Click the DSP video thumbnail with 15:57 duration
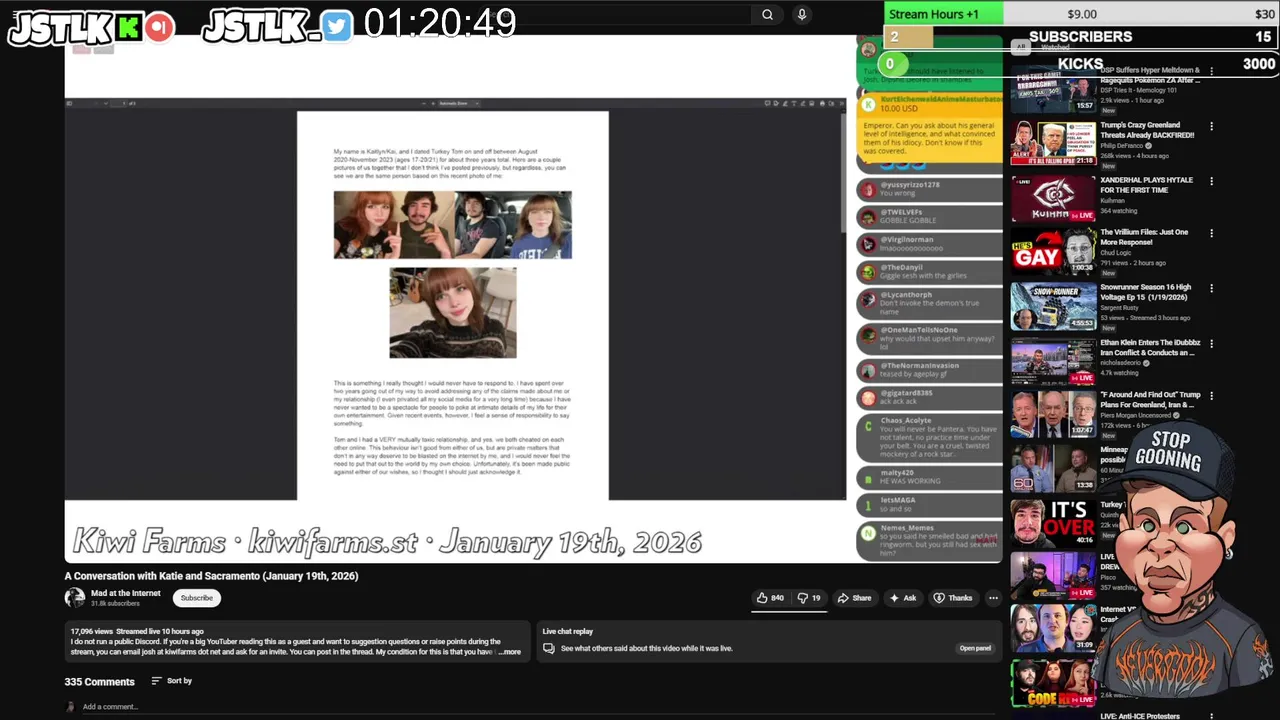The width and height of the screenshot is (1280, 720). coord(1053,89)
